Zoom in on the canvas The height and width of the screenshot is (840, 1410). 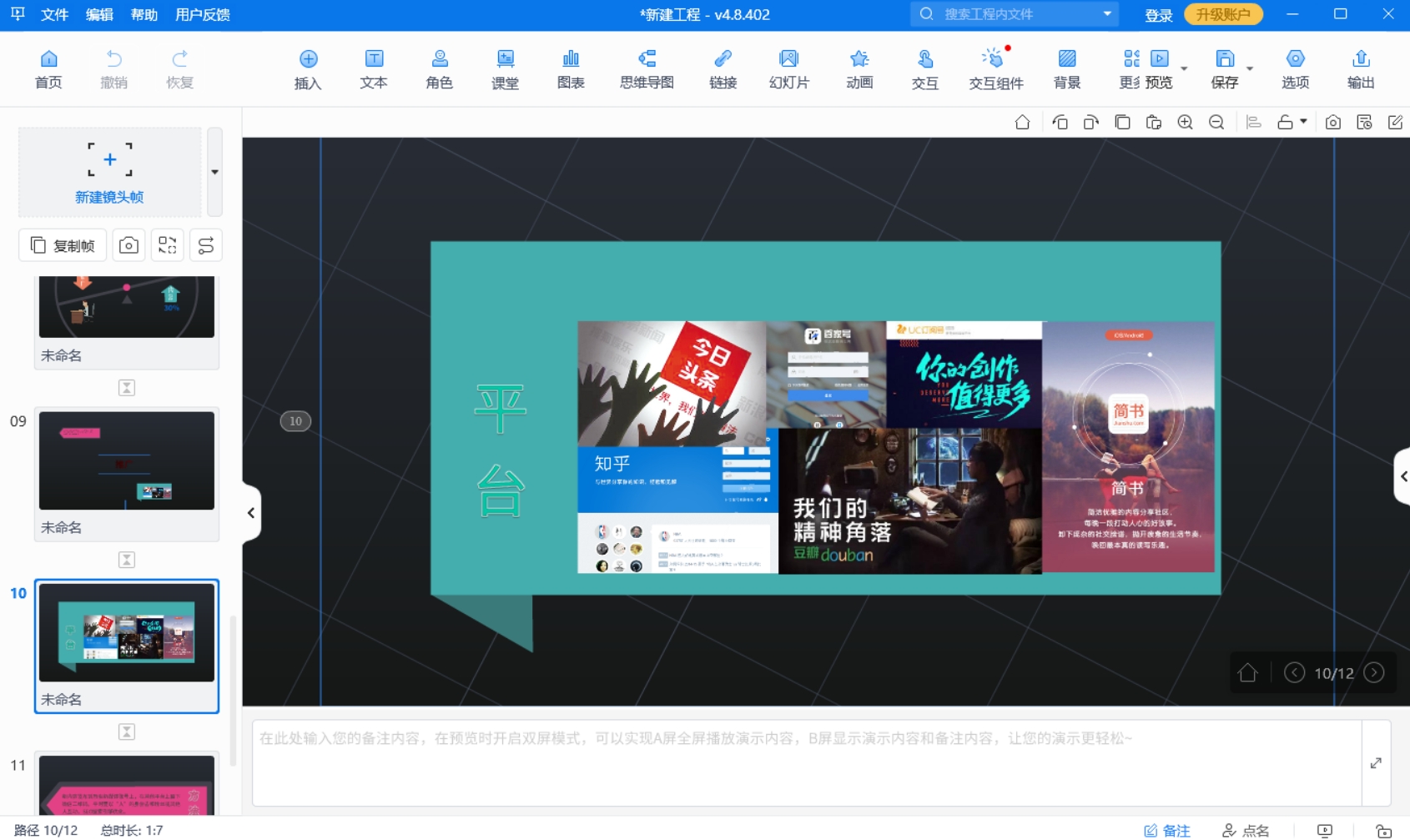1185,123
